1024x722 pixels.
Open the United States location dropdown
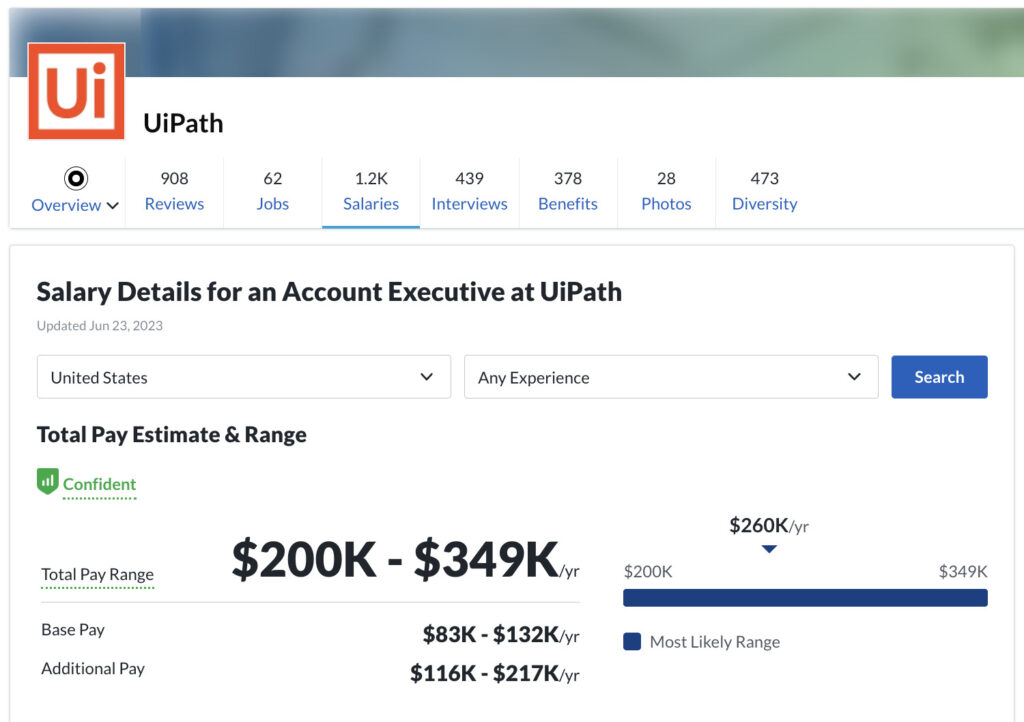point(243,377)
